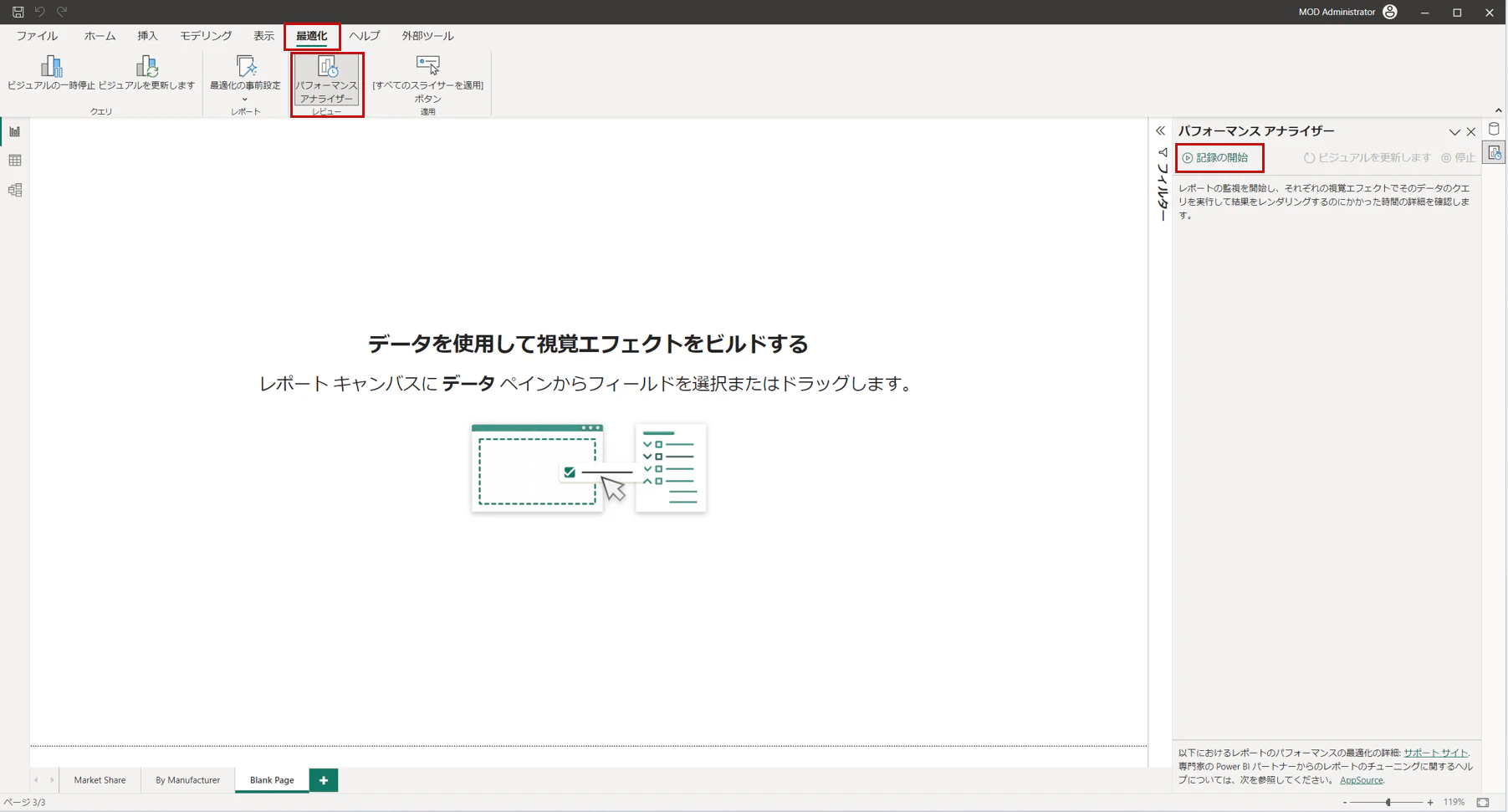The width and height of the screenshot is (1508, 812).
Task: Close the パフォーマンス アナライザー pane
Action: pos(1471,132)
